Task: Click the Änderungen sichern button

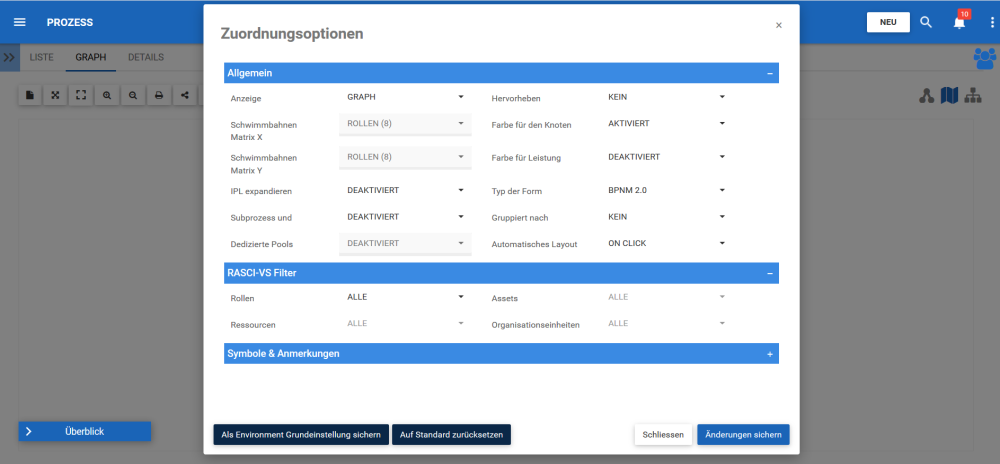Action: (x=743, y=435)
